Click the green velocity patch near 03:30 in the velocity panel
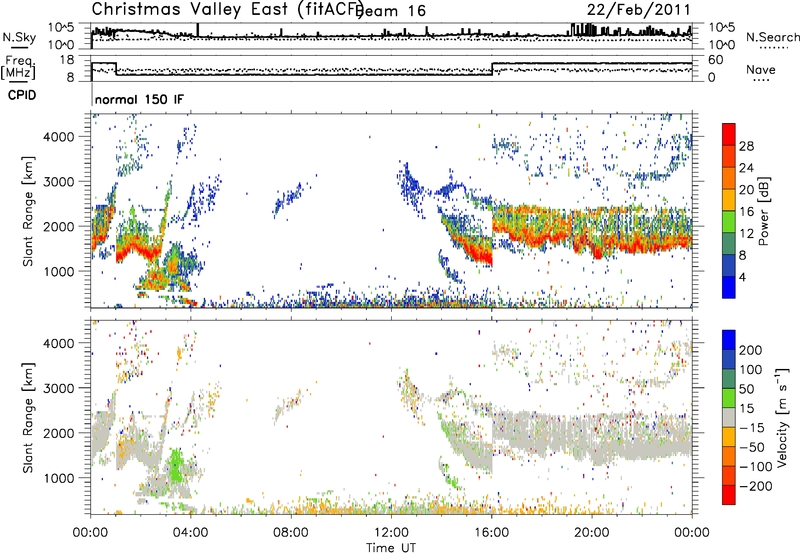Image resolution: width=800 pixels, height=554 pixels. (176, 466)
